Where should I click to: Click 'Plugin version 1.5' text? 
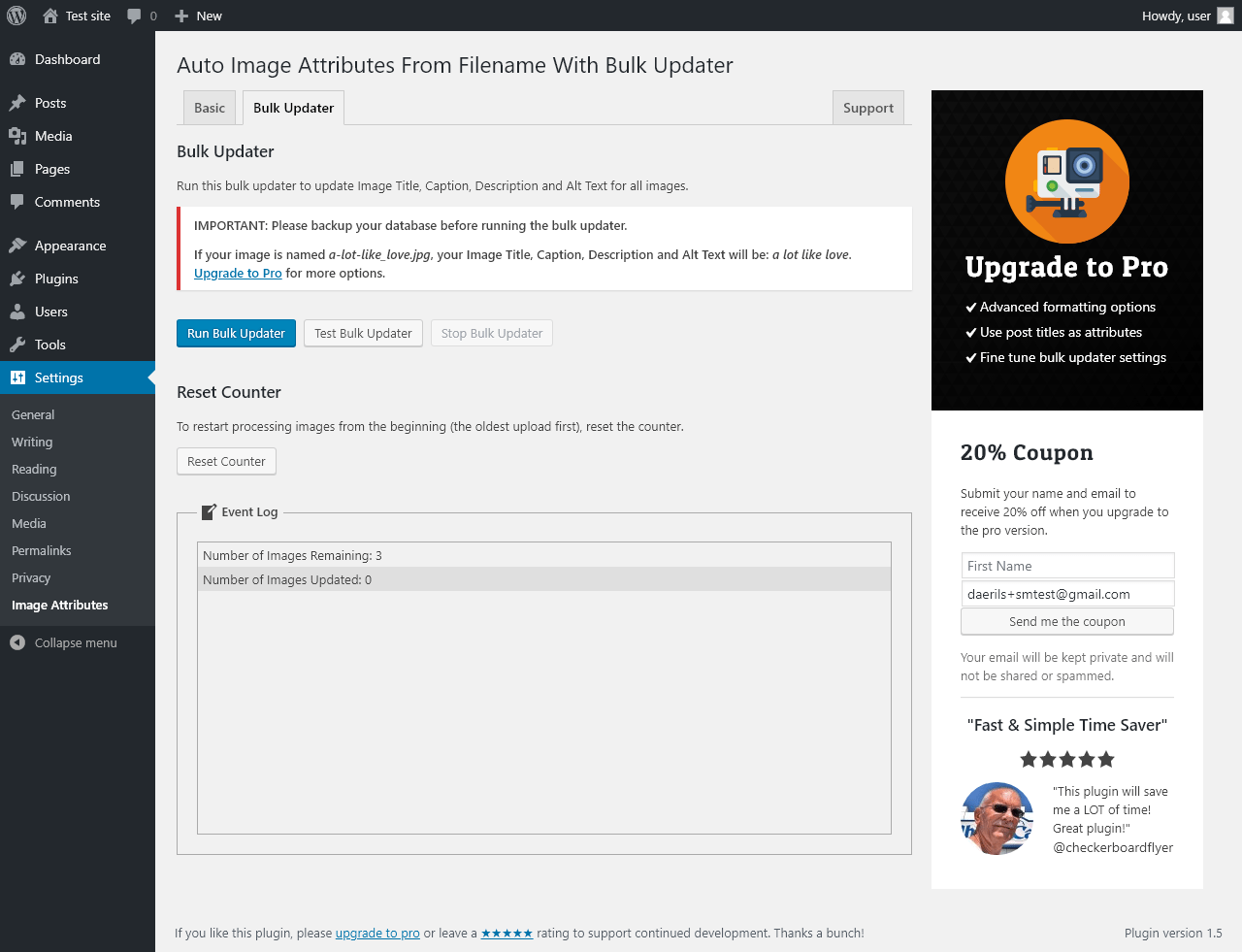tap(1173, 933)
